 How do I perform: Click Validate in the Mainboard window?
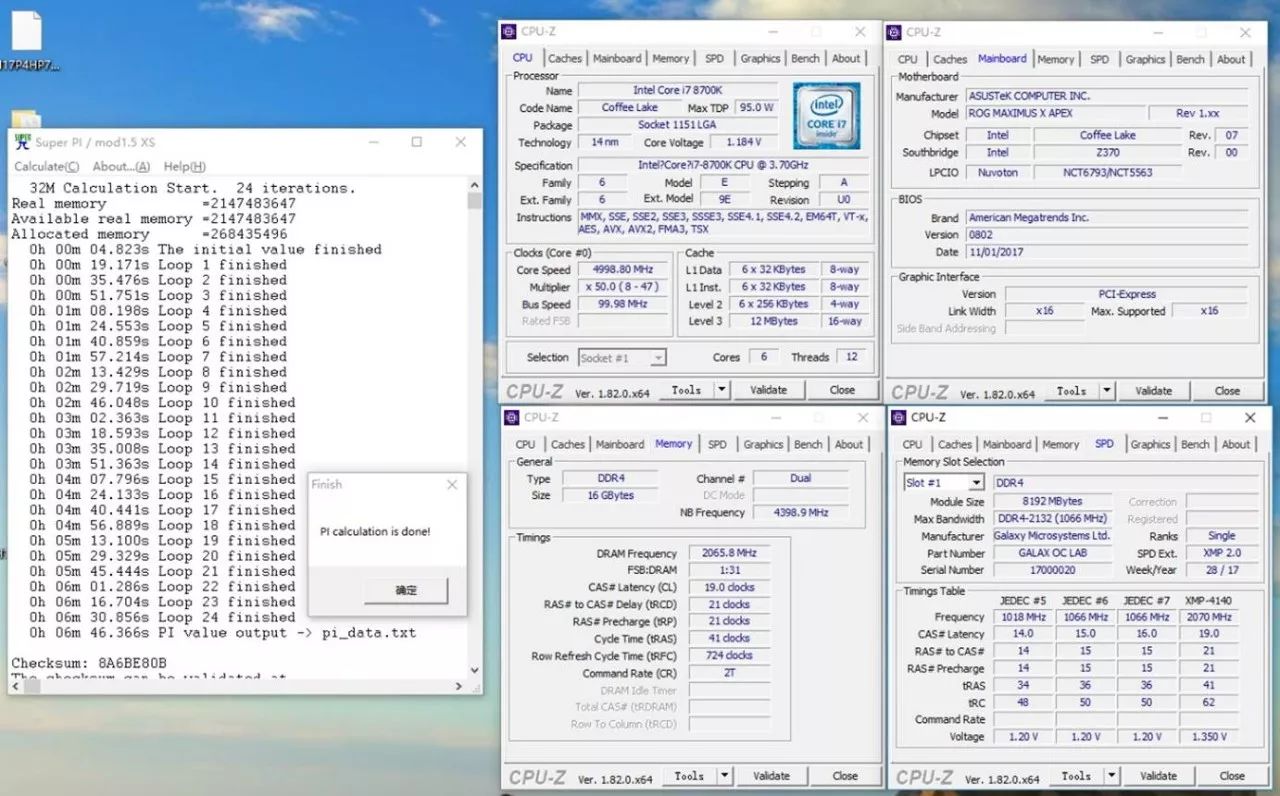(1153, 391)
